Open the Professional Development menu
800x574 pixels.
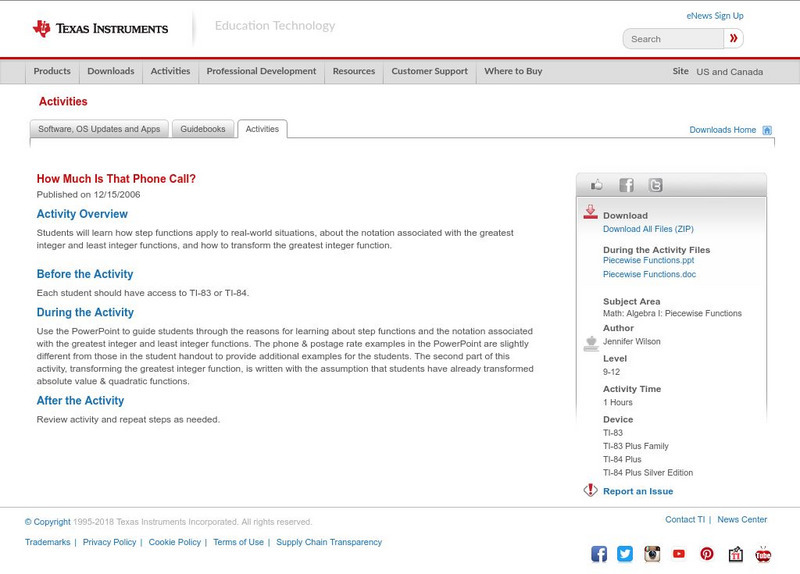click(x=261, y=71)
